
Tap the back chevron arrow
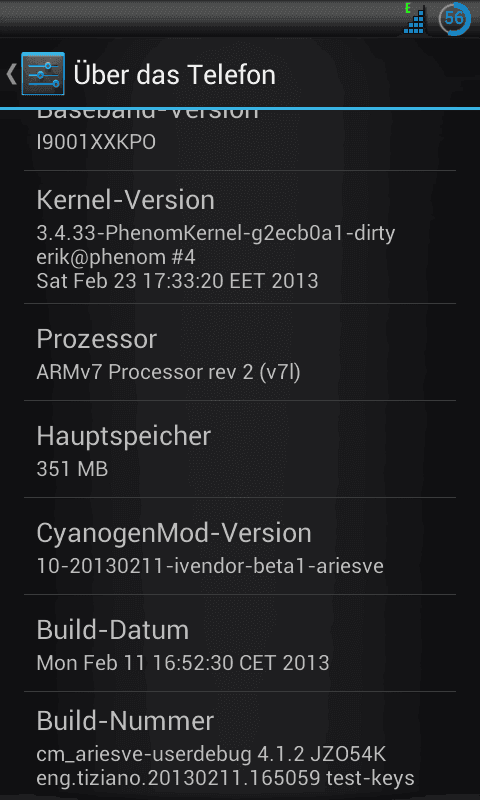tap(11, 74)
